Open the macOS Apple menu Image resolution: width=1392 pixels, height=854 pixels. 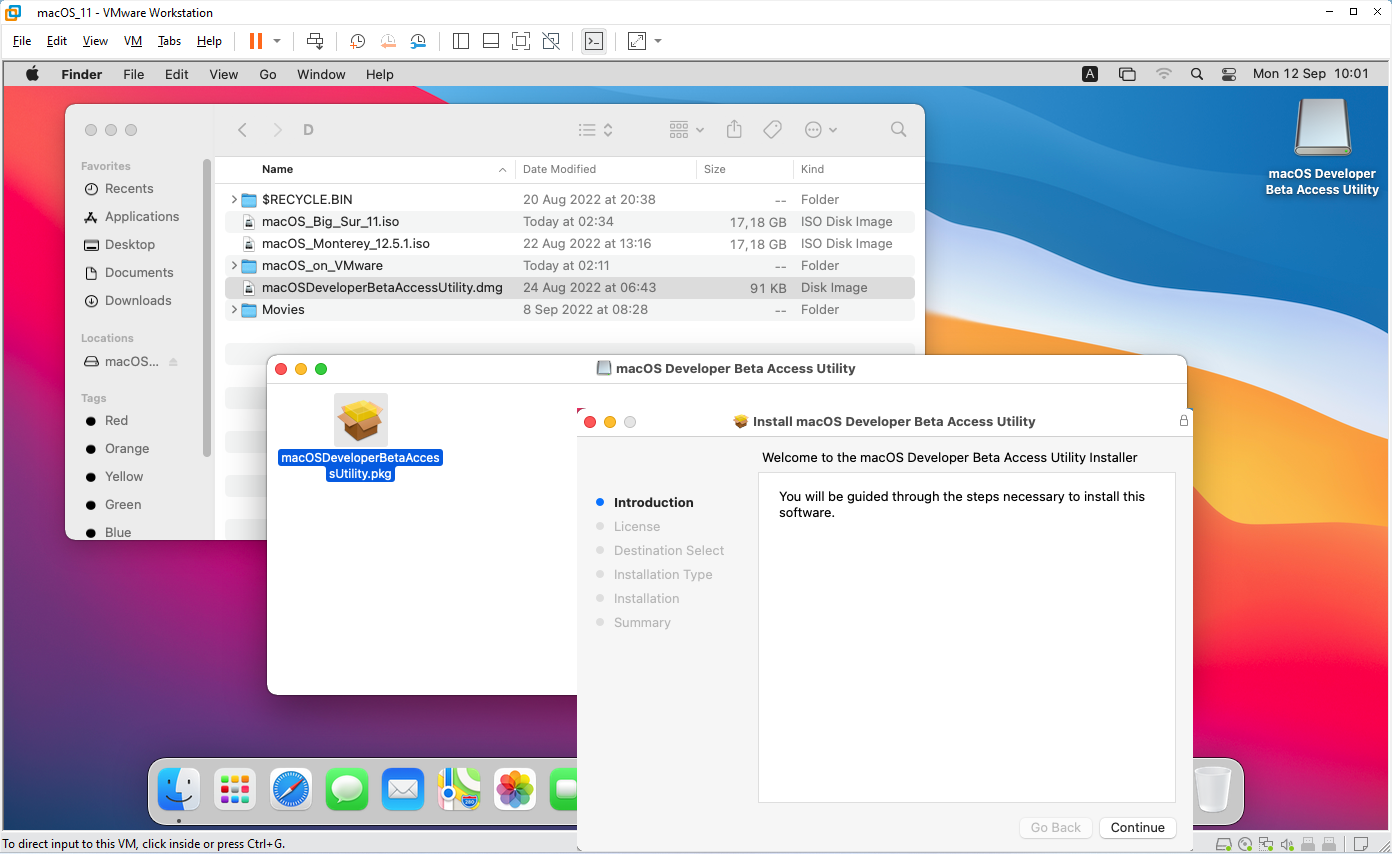click(x=32, y=74)
